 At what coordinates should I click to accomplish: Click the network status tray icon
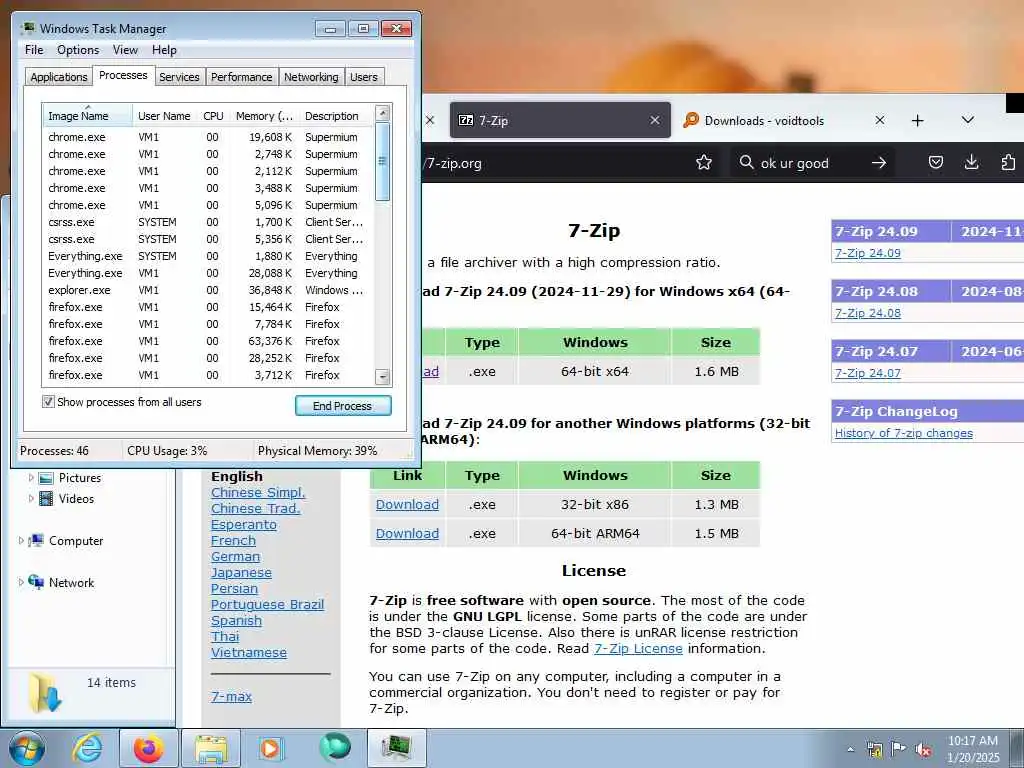click(x=874, y=749)
